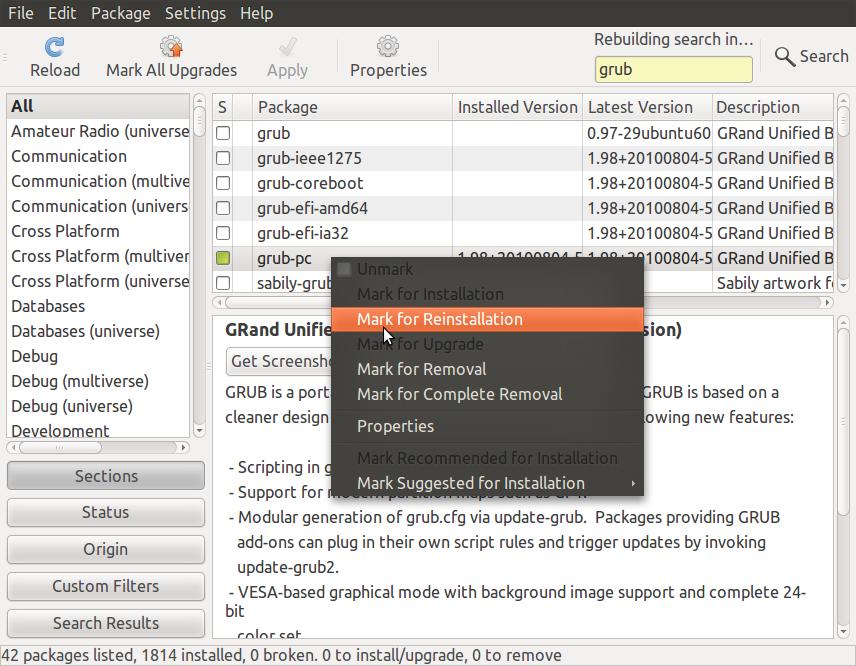This screenshot has width=856, height=666.
Task: Click the description pane vertical scrollbar
Action: (x=843, y=477)
